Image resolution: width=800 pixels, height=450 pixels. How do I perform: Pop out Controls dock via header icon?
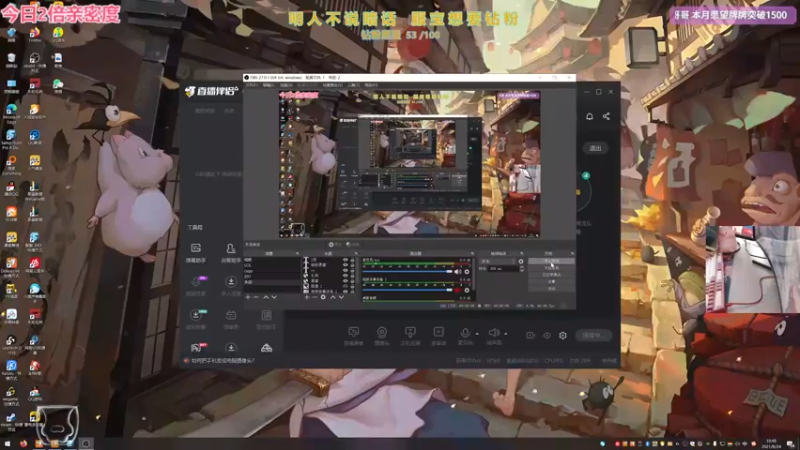572,254
